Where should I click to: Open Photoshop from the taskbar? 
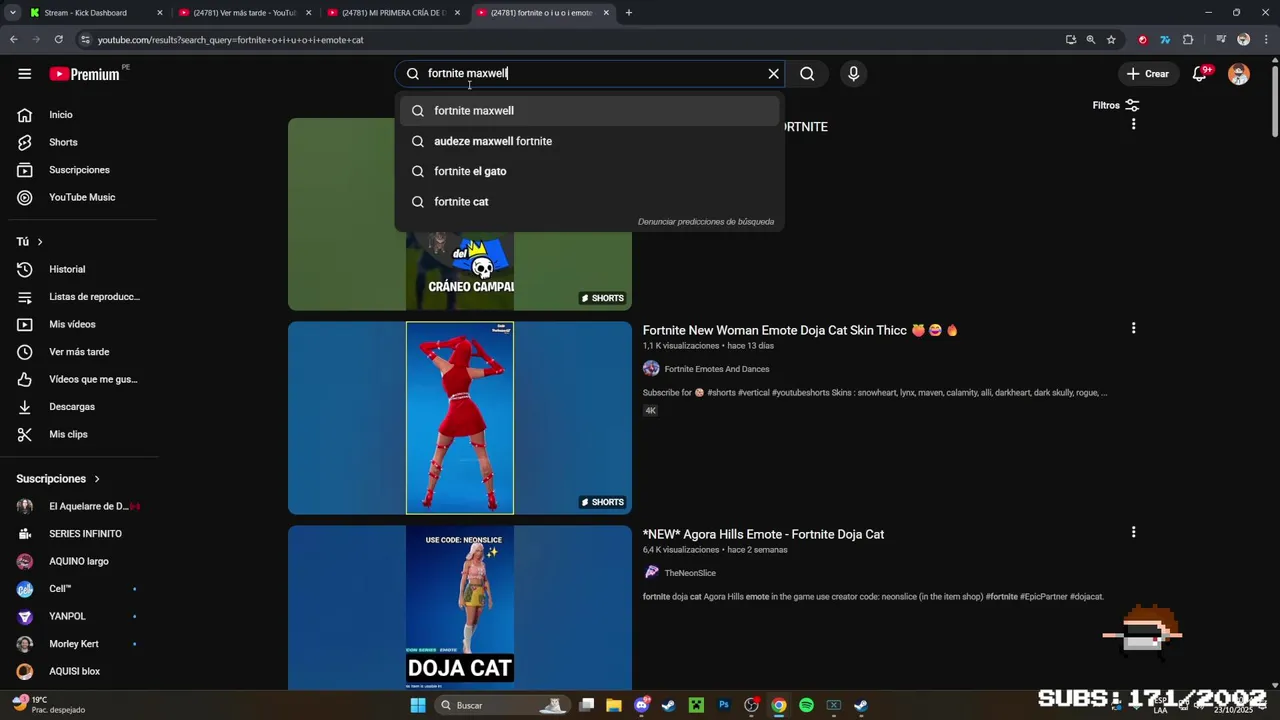tap(724, 705)
